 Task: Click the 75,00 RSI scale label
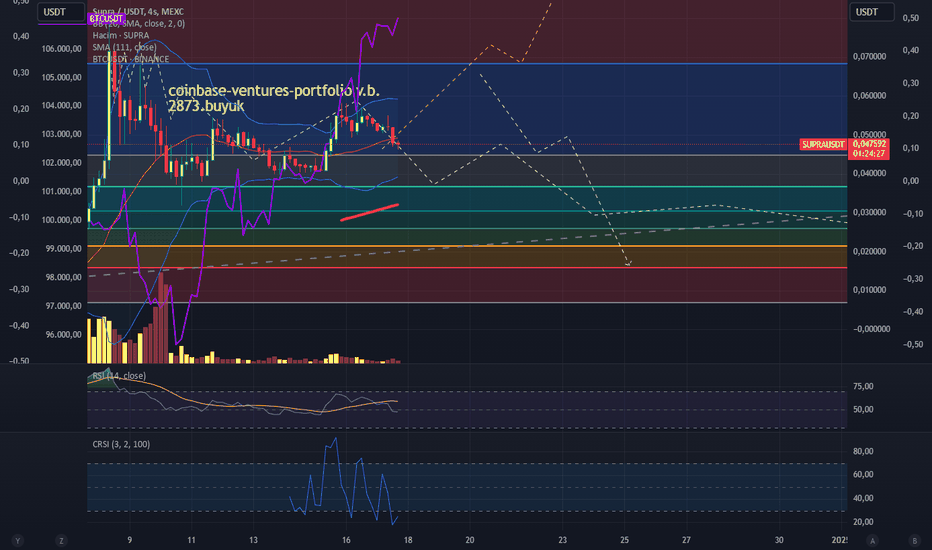click(x=863, y=386)
